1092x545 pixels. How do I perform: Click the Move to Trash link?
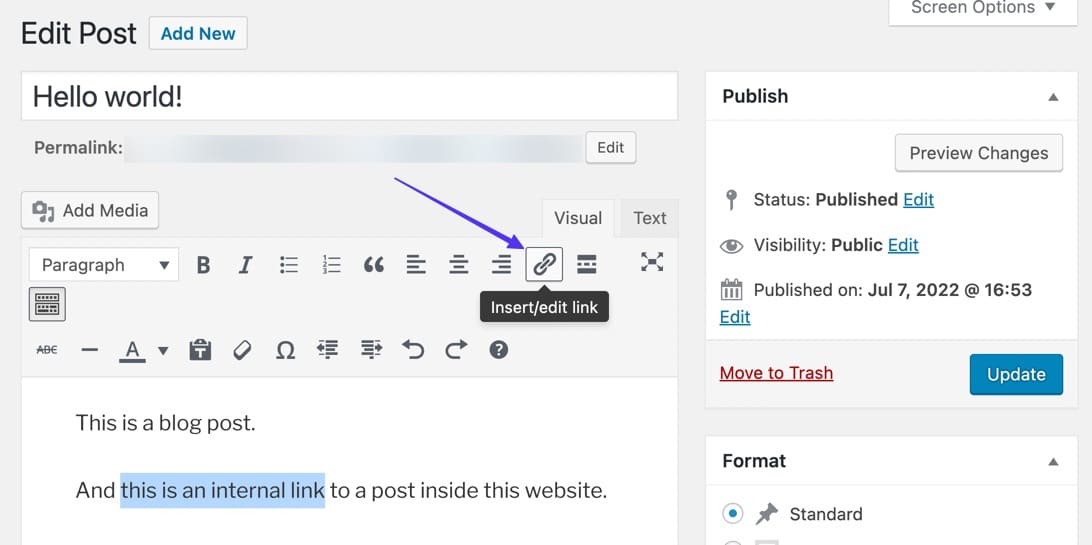(x=776, y=373)
